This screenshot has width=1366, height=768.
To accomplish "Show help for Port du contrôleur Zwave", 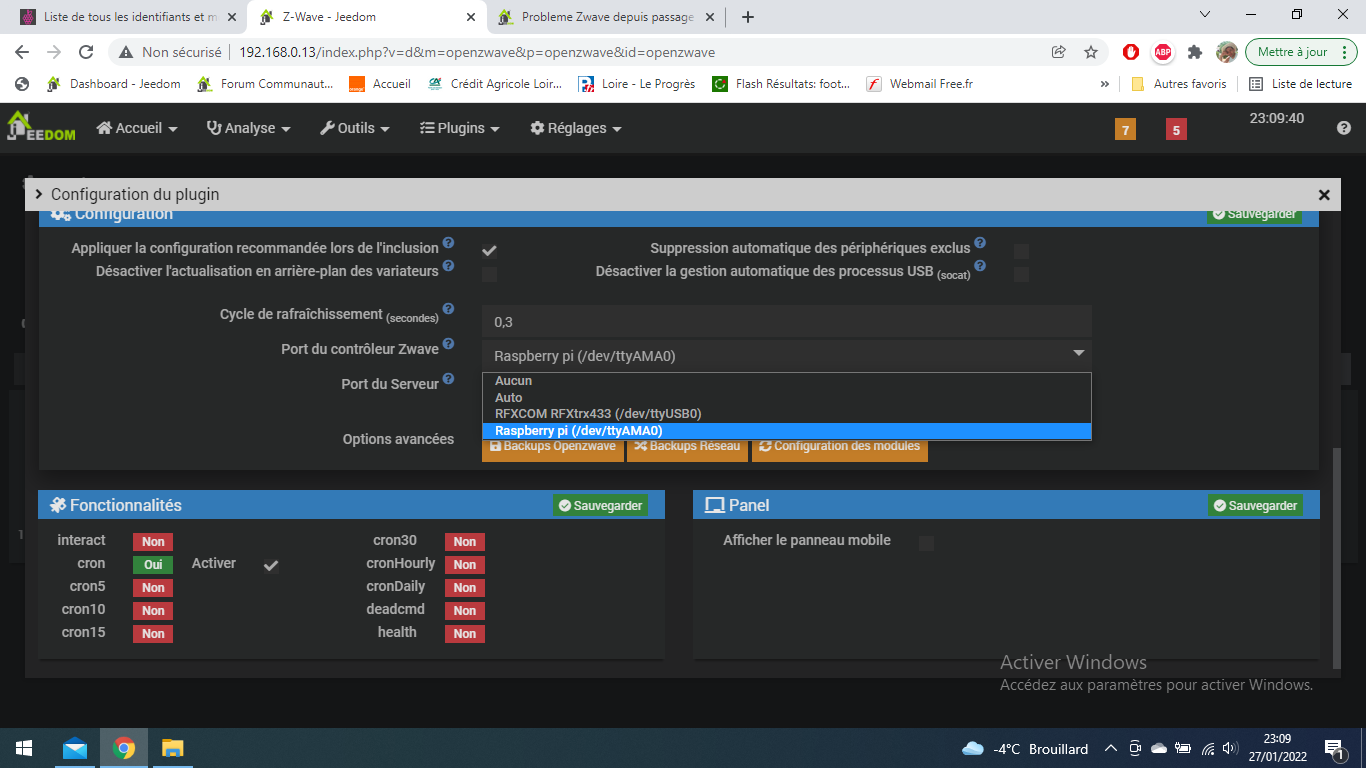I will [x=448, y=344].
